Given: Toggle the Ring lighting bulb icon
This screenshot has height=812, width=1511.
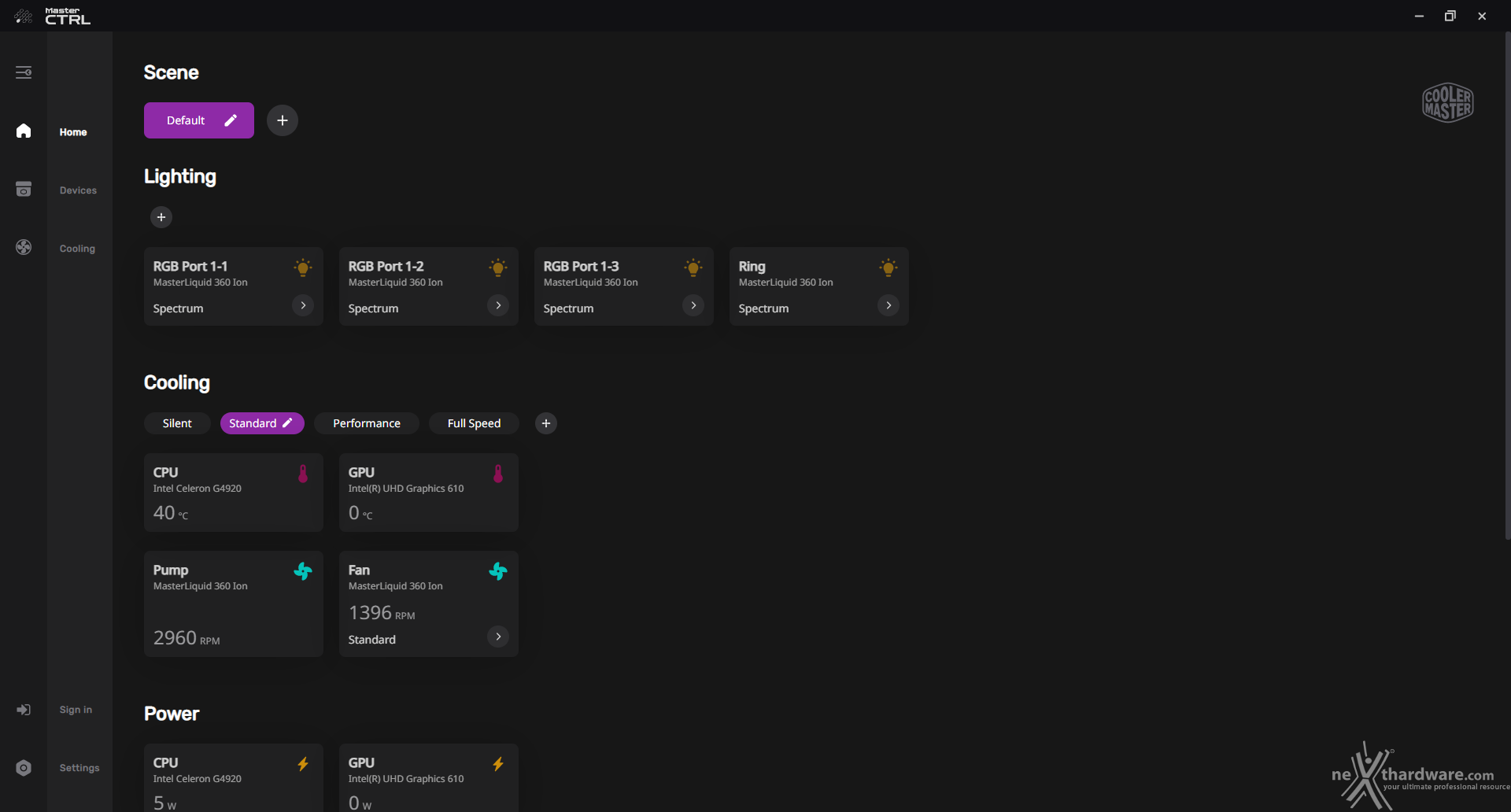Looking at the screenshot, I should pos(888,268).
